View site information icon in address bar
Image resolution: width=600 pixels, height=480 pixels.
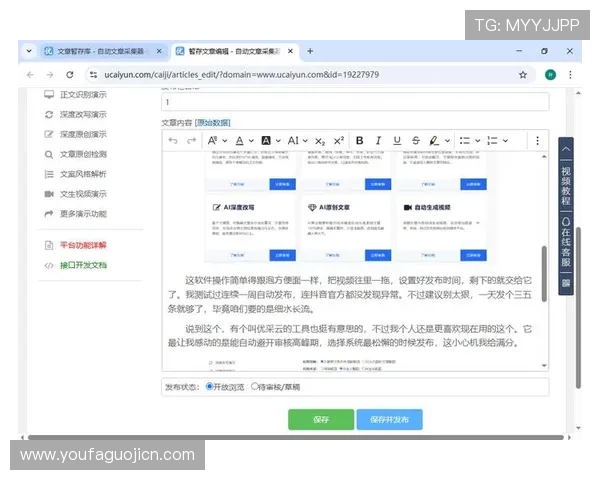coord(93,75)
